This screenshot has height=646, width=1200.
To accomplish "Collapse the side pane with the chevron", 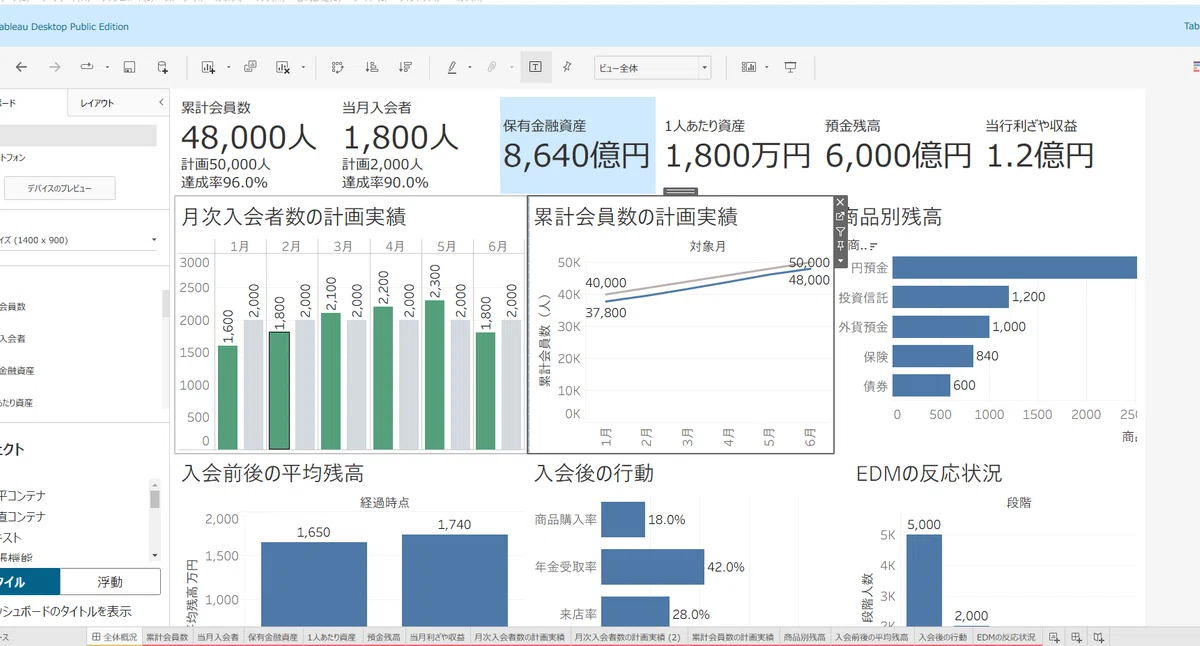I will [x=161, y=103].
